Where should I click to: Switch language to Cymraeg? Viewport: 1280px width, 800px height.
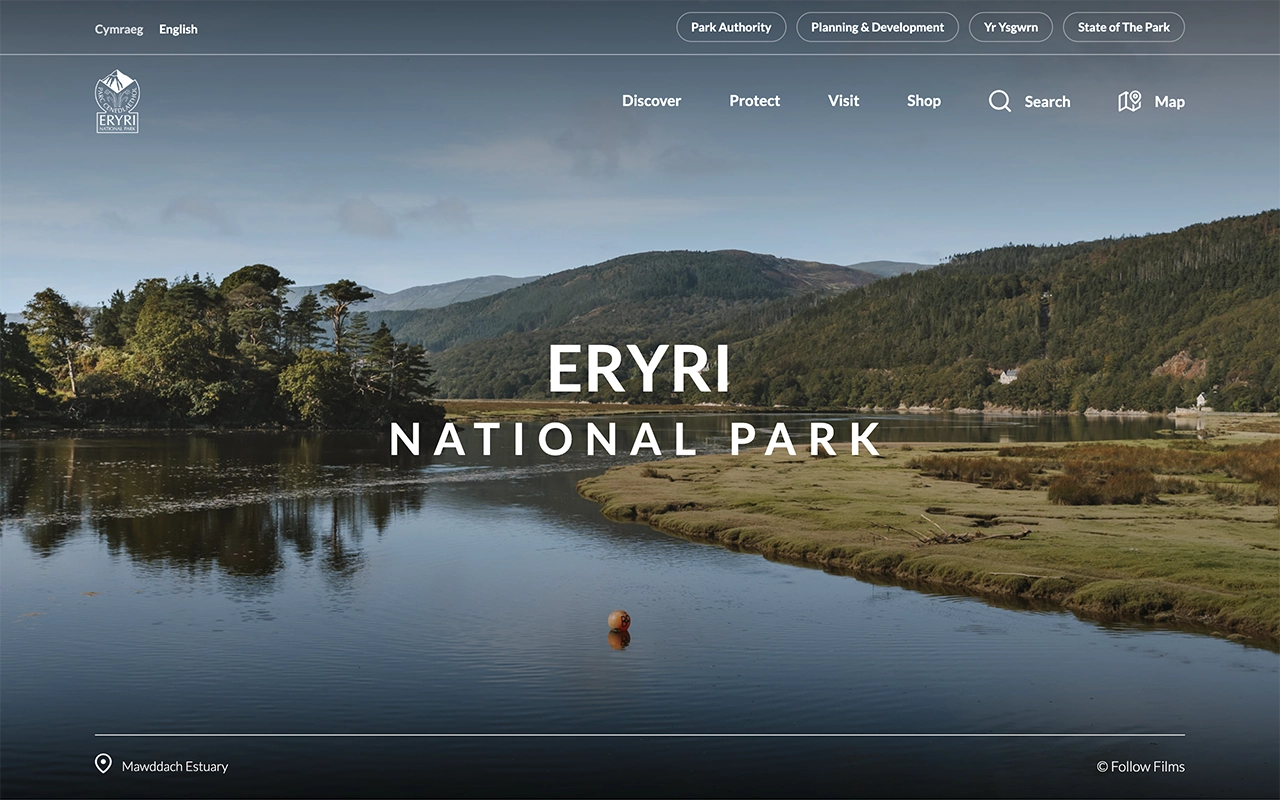tap(119, 29)
